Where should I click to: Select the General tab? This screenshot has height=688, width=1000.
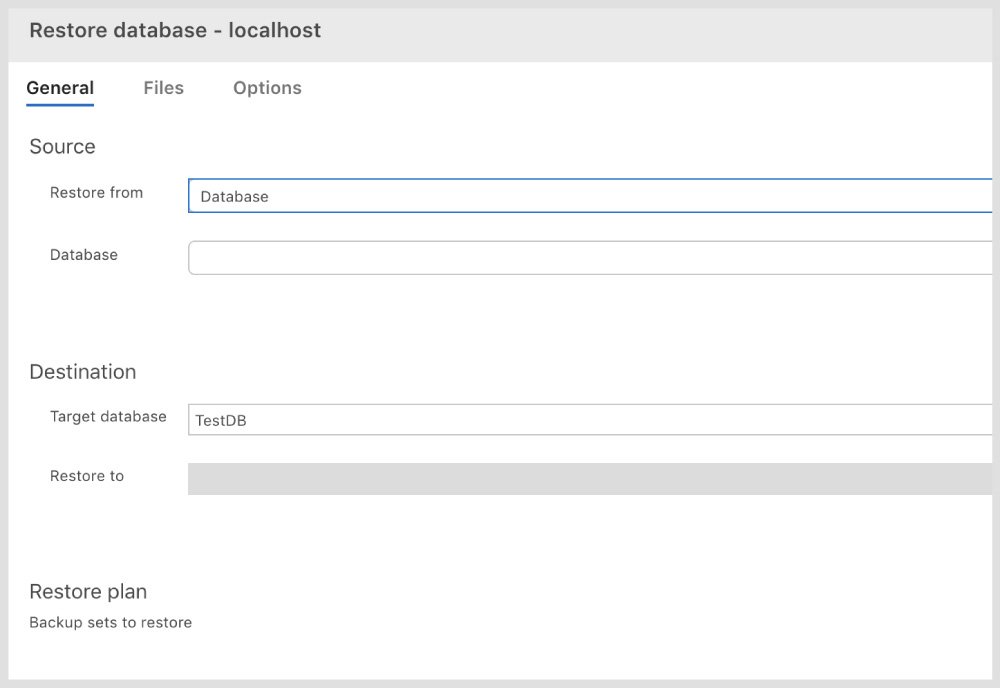tap(60, 88)
